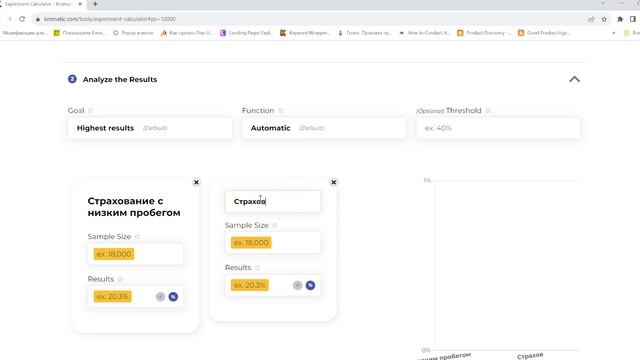Remove the Страхование с низким пробегом card
Viewport: 640px width, 360px height.
[x=196, y=182]
